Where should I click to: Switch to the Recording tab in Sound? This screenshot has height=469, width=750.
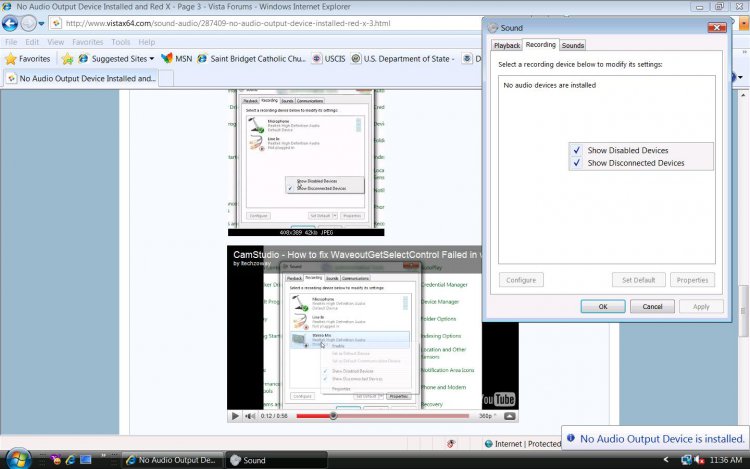click(540, 44)
